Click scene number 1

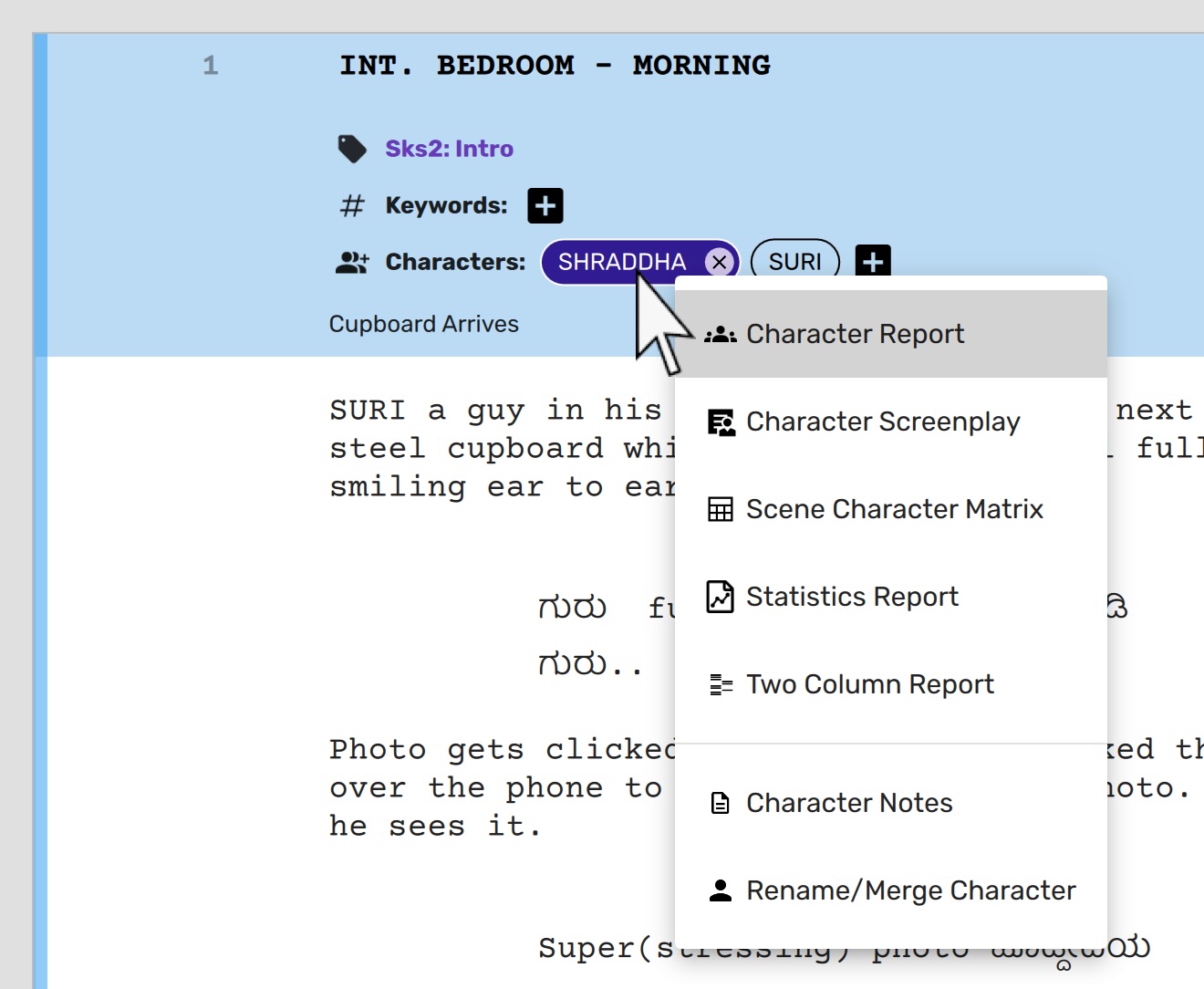[x=211, y=66]
